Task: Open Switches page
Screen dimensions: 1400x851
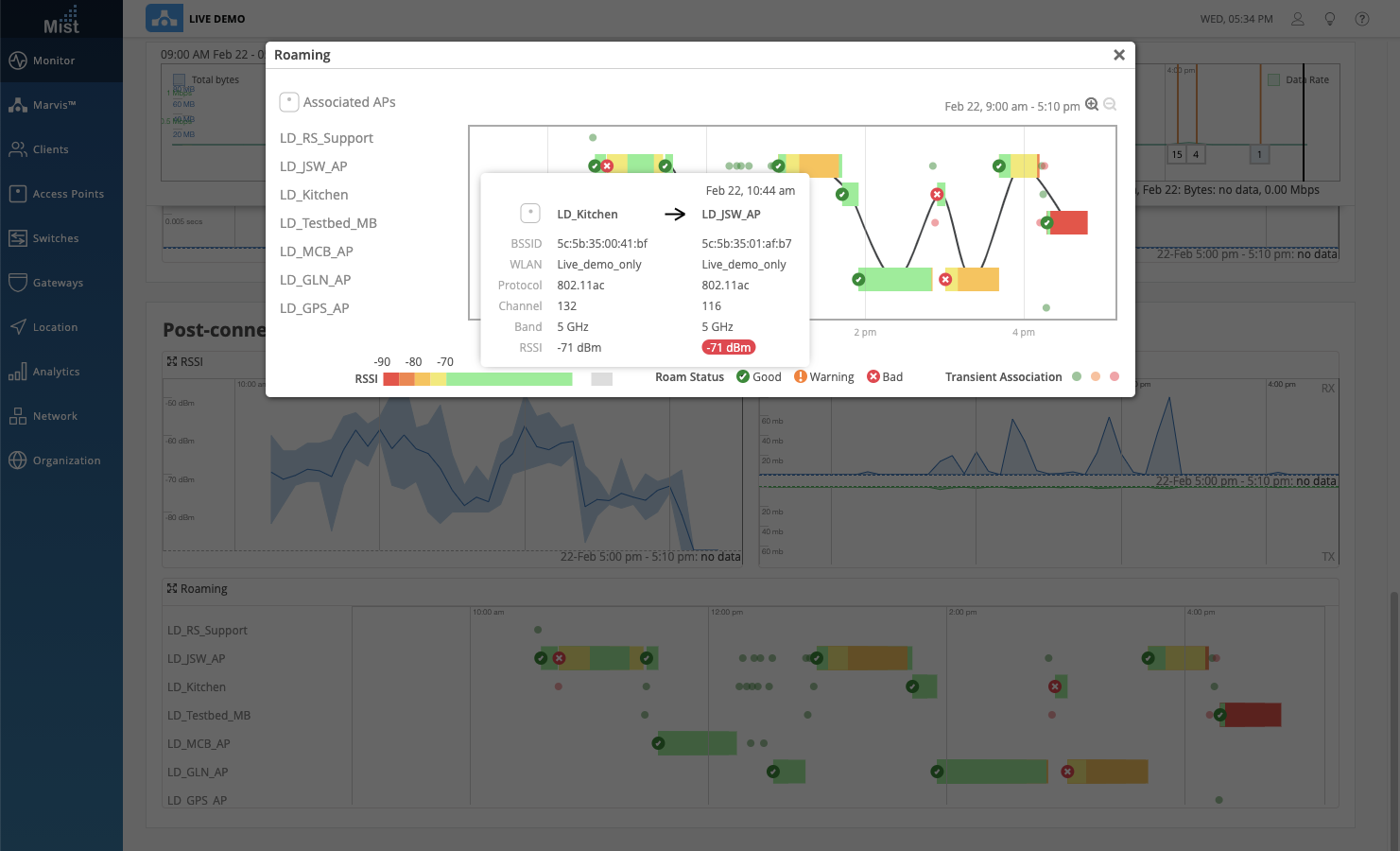Action: tap(61, 238)
